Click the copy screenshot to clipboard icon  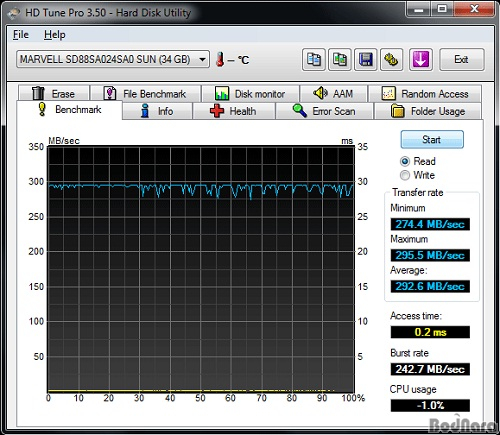pyautogui.click(x=340, y=60)
